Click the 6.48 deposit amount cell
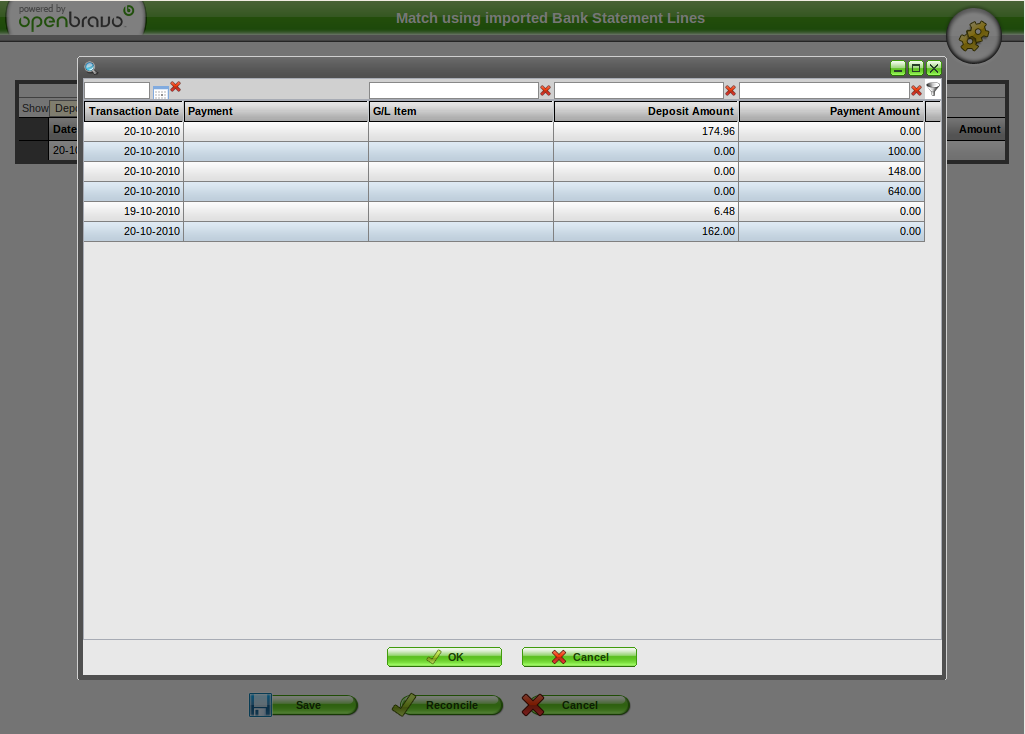Image resolution: width=1025 pixels, height=734 pixels. pos(646,212)
